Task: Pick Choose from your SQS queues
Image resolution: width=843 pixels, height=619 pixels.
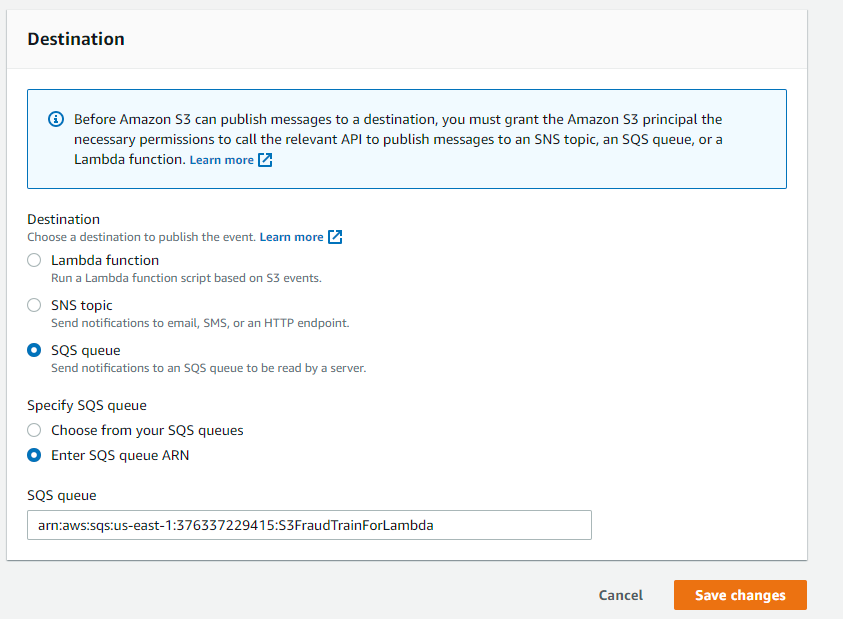Action: coord(34,430)
